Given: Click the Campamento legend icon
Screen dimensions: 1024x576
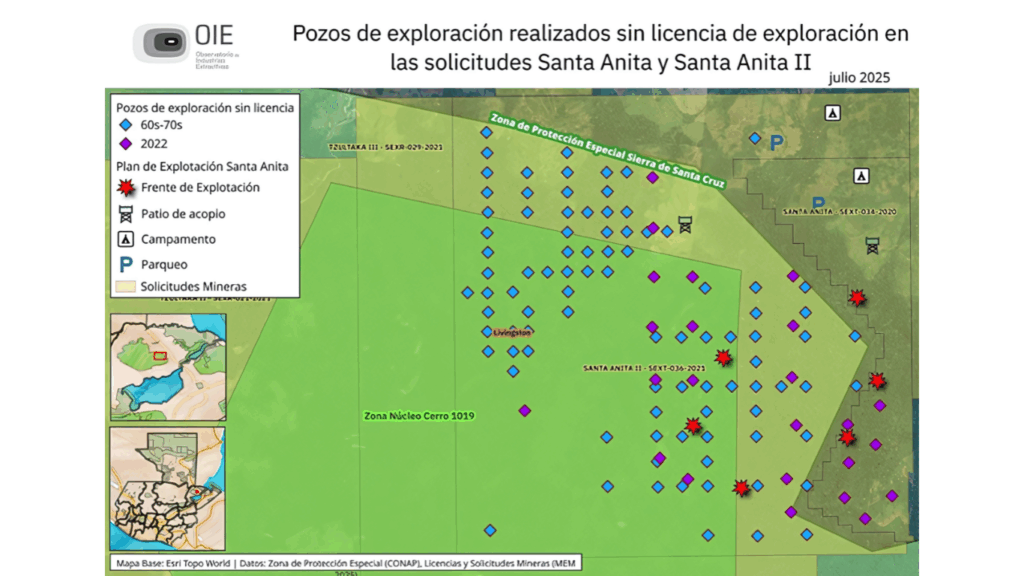Looking at the screenshot, I should pos(125,239).
